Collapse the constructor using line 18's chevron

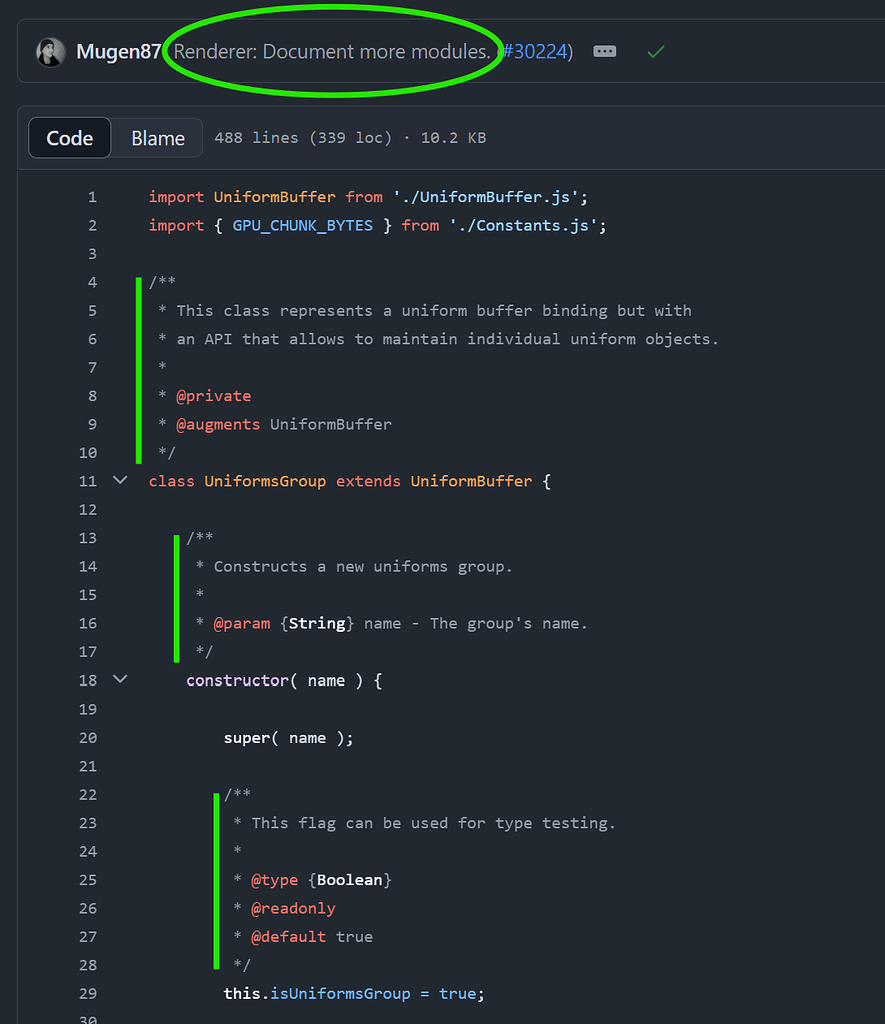click(x=120, y=680)
